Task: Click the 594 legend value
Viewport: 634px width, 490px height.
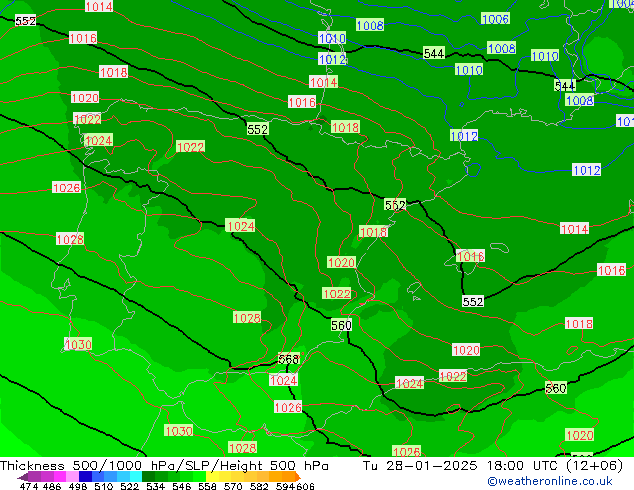Action: pos(285,486)
